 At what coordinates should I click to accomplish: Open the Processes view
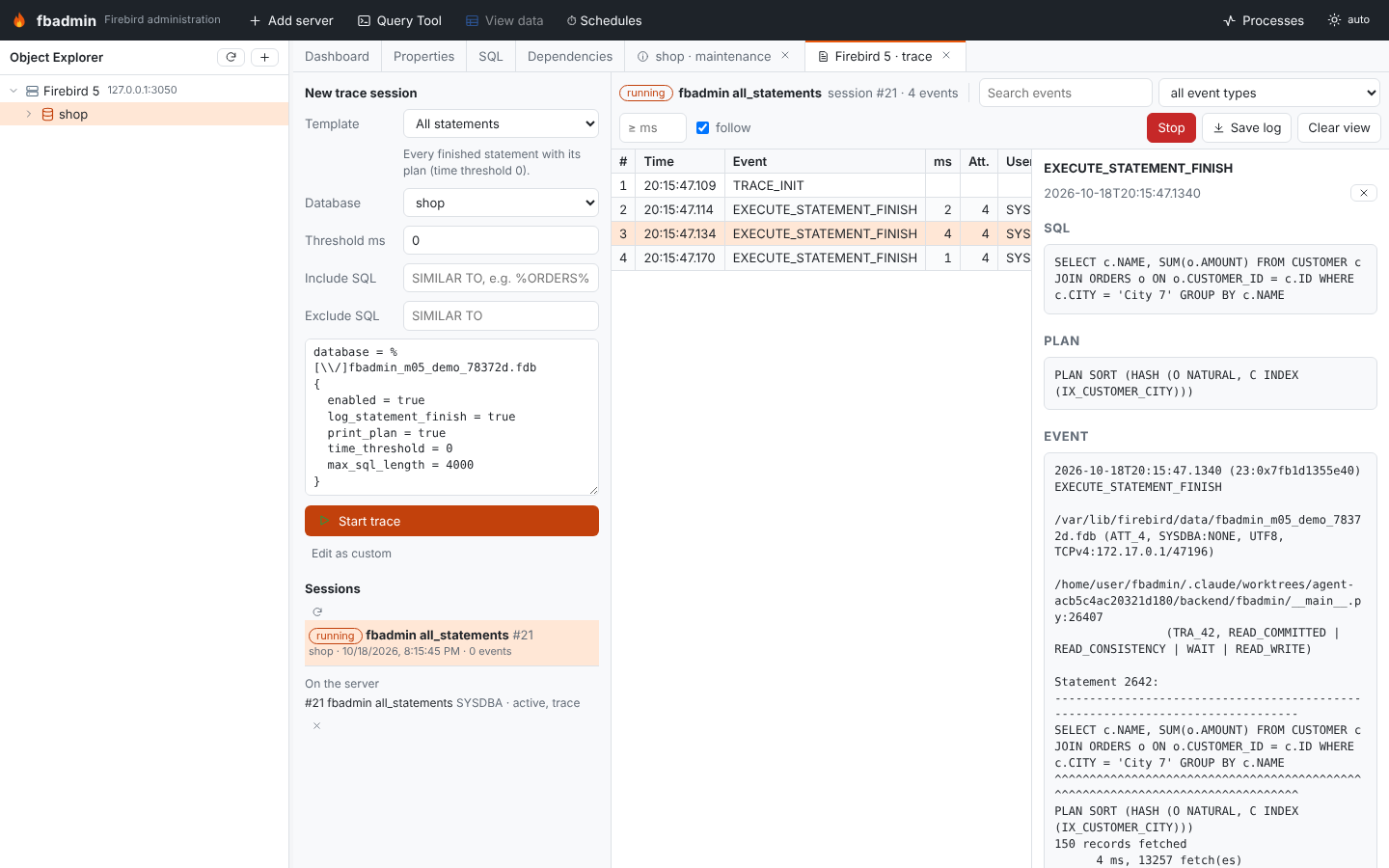pos(1263,20)
